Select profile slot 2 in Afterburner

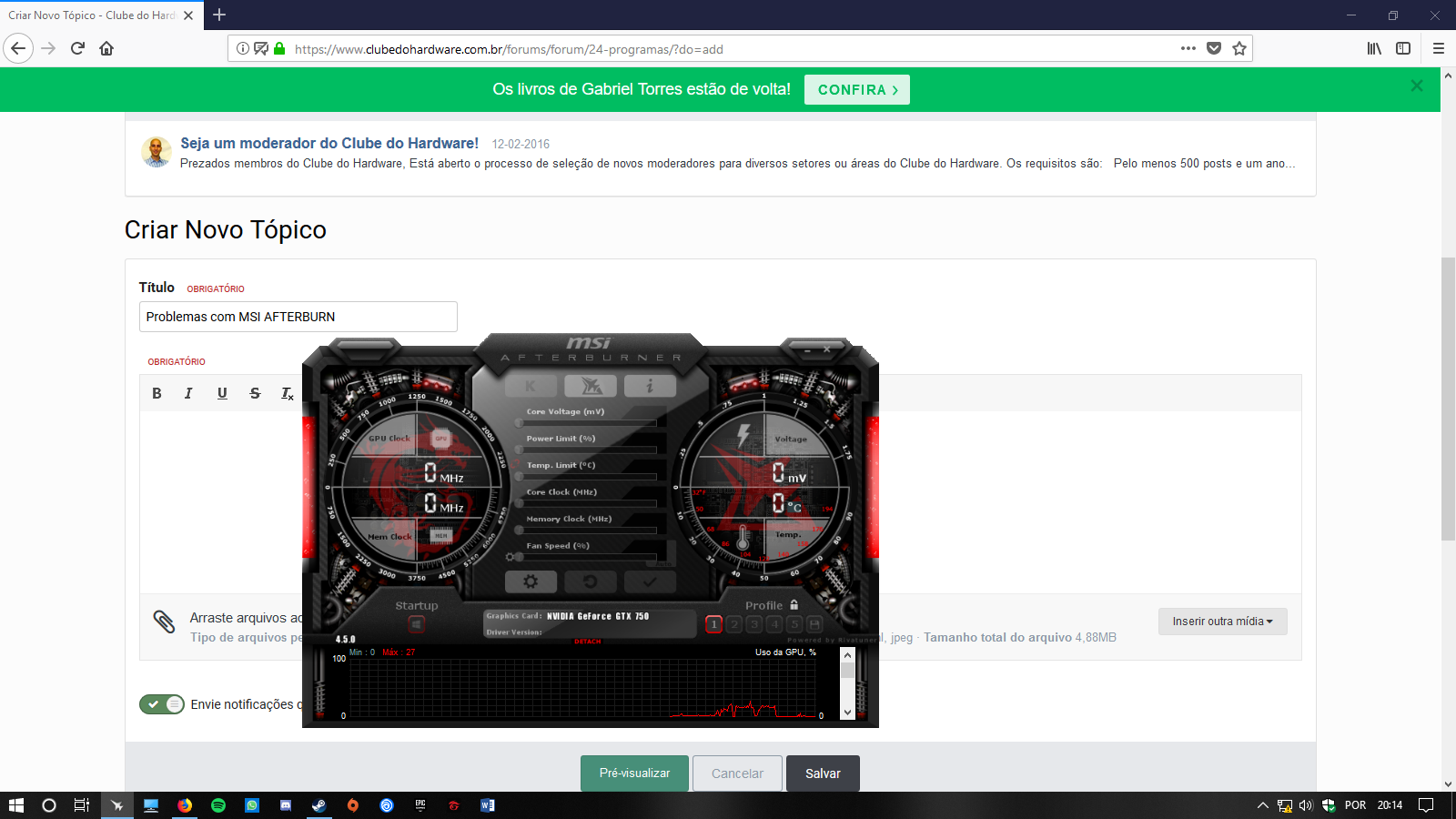(x=734, y=624)
